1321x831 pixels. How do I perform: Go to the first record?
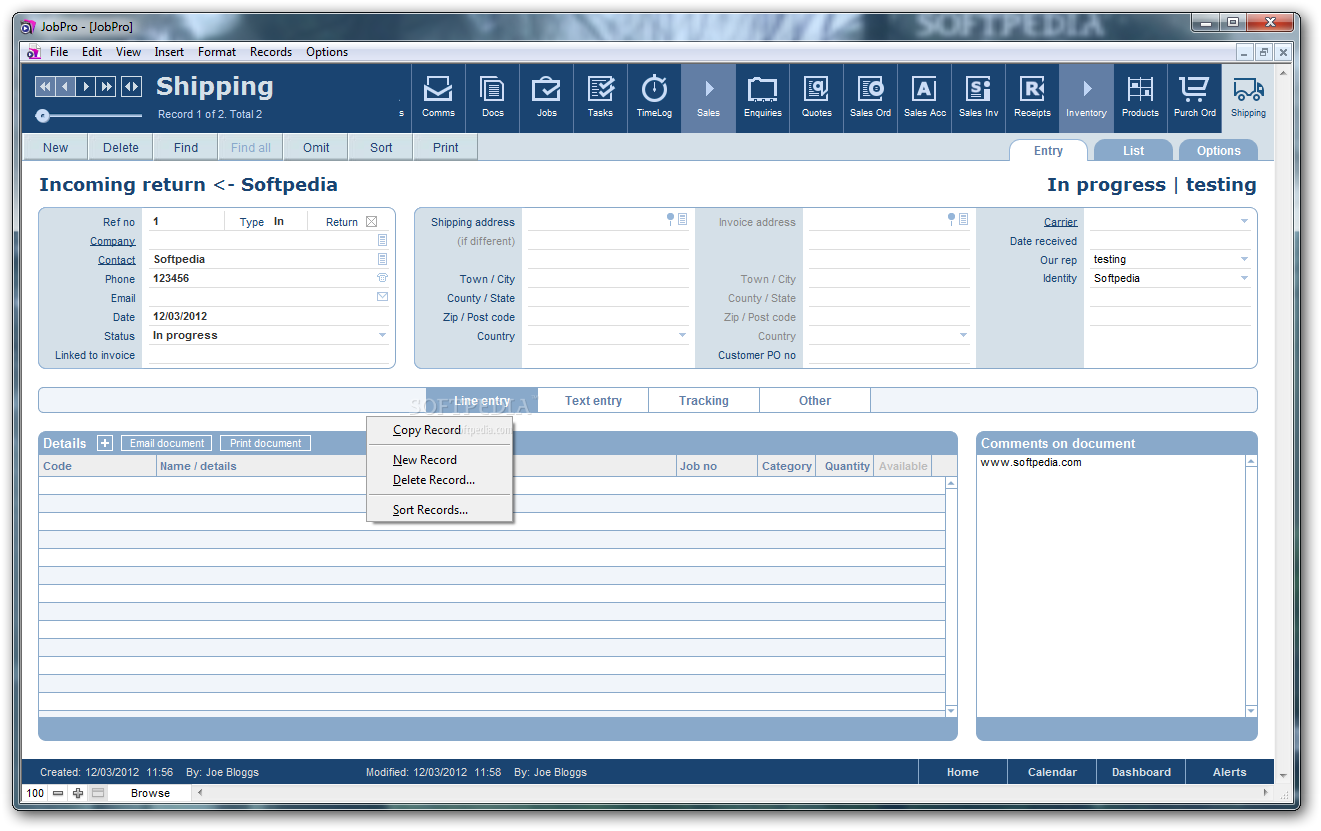click(44, 86)
